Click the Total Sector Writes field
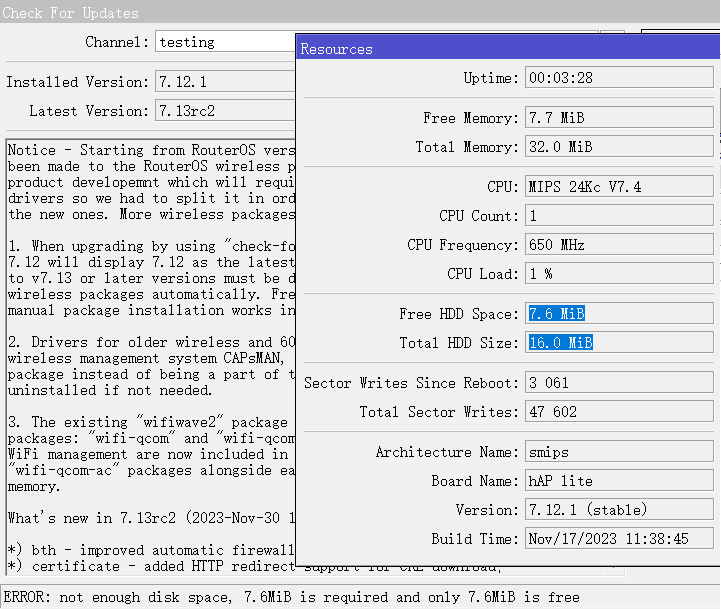The width and height of the screenshot is (721, 609). coord(620,412)
